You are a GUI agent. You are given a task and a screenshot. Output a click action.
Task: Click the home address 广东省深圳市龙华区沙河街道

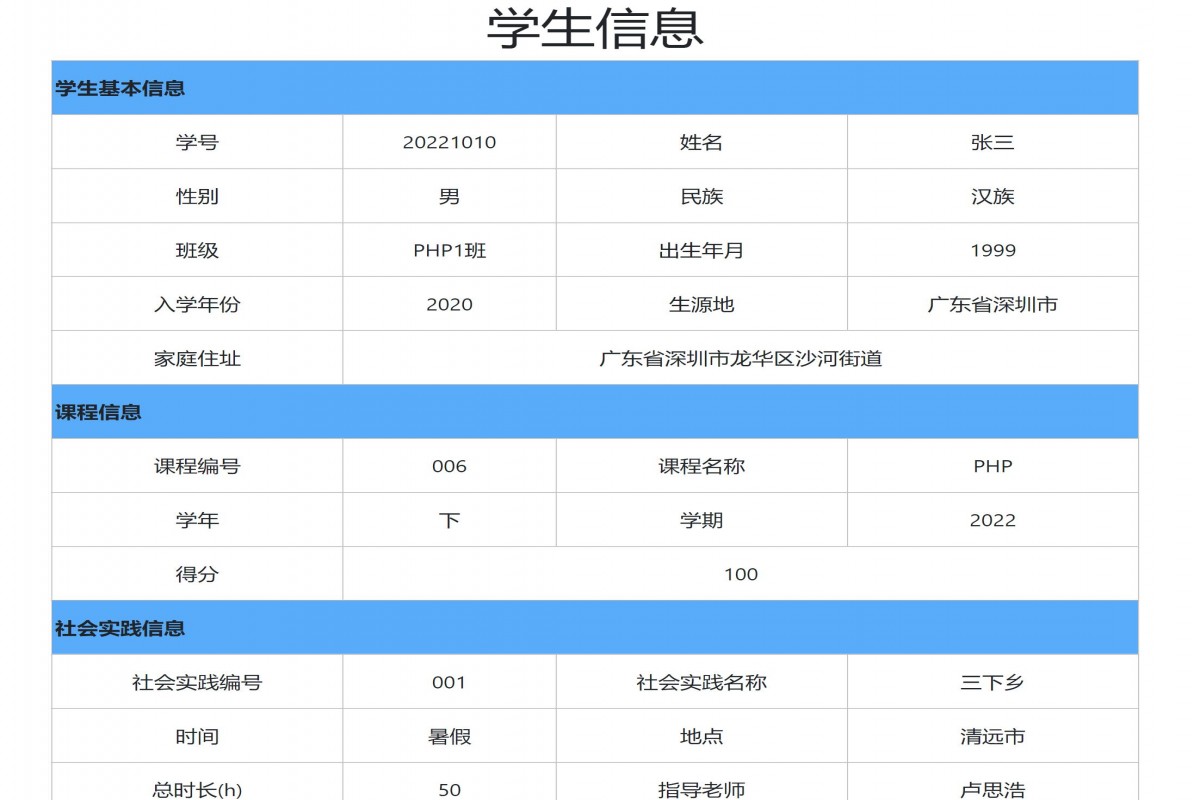coord(739,357)
